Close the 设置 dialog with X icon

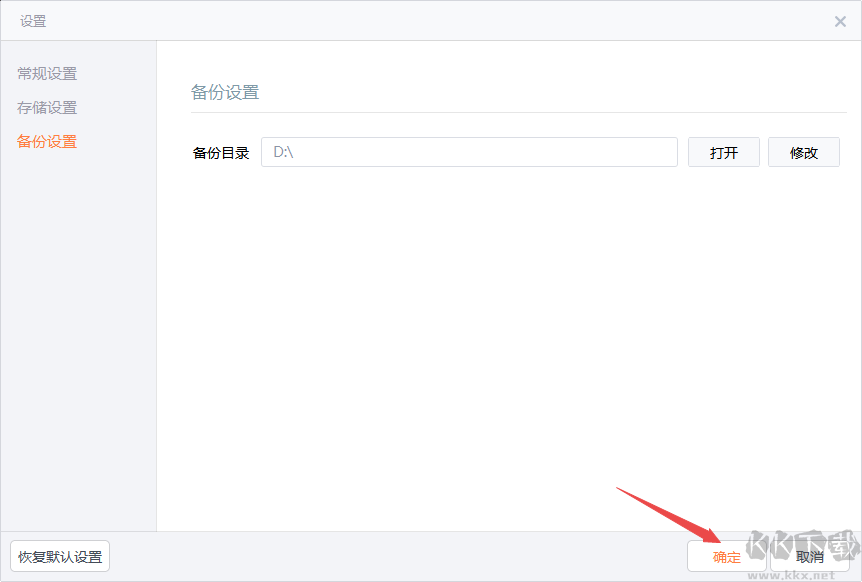(840, 21)
